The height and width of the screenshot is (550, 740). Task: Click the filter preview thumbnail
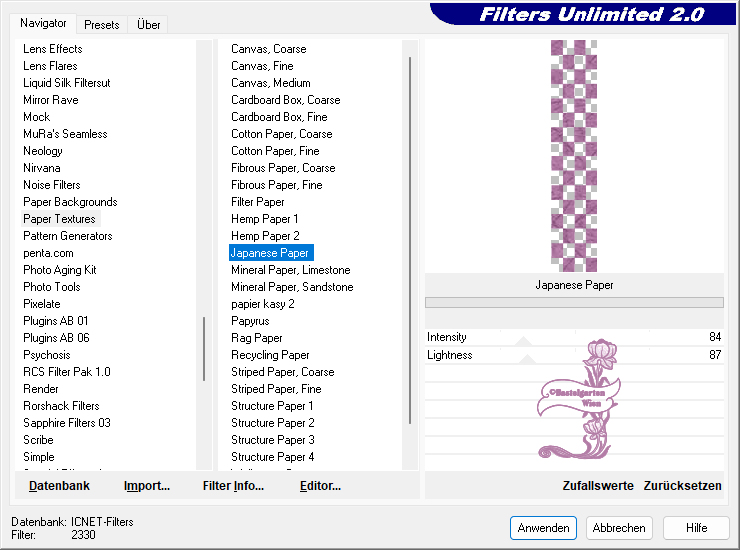click(574, 155)
